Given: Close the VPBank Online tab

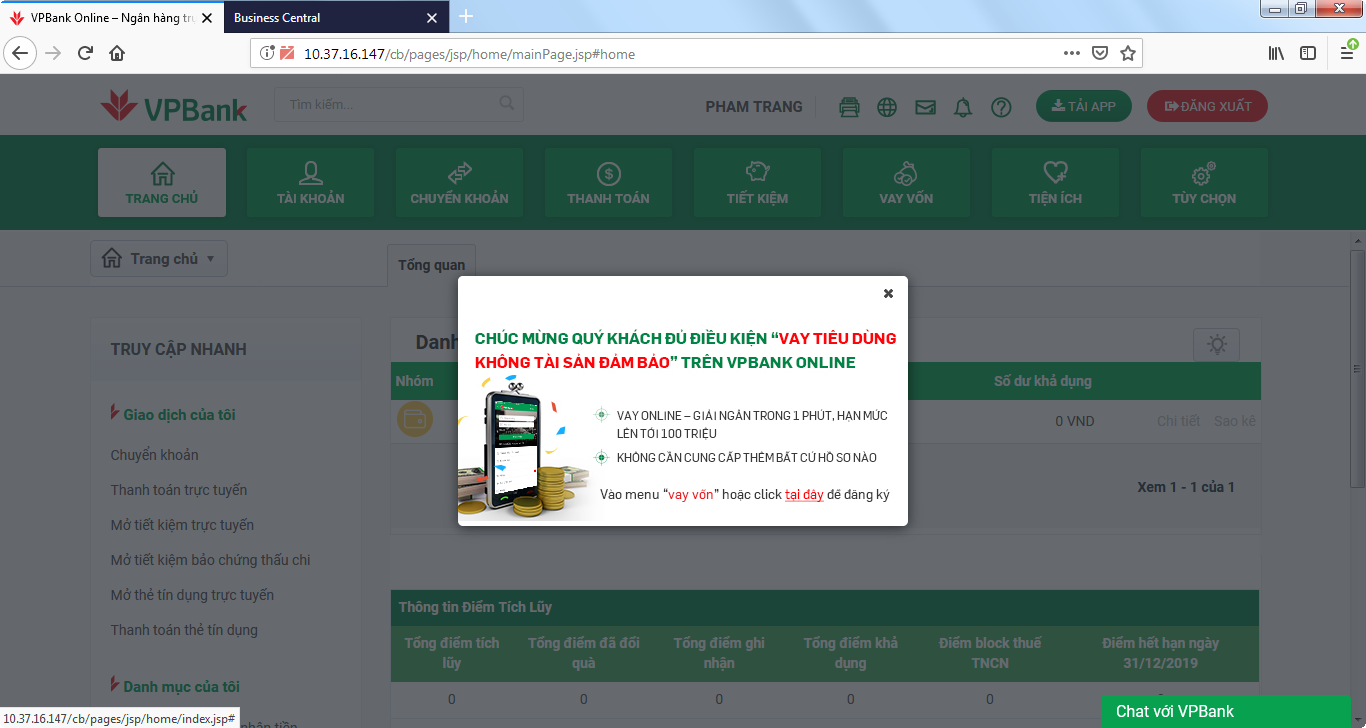Looking at the screenshot, I should (x=208, y=18).
